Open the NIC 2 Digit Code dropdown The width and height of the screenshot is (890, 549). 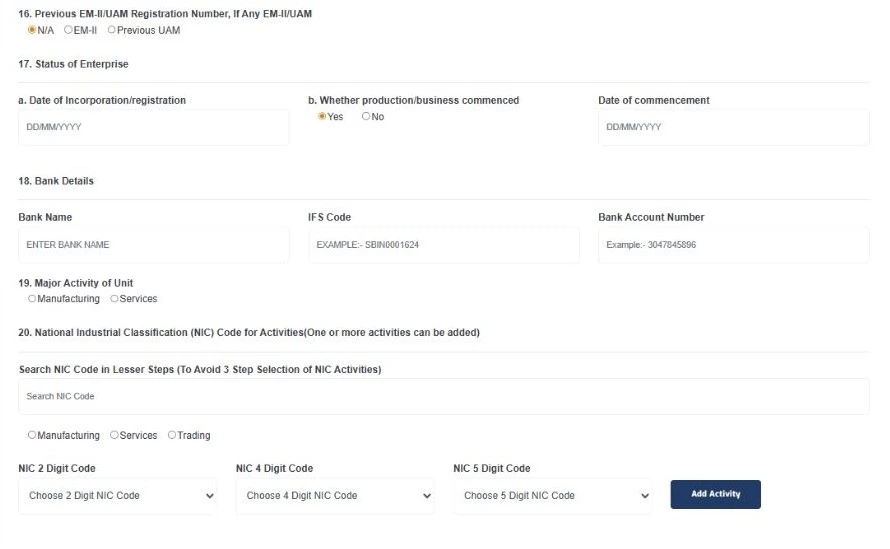click(x=117, y=496)
